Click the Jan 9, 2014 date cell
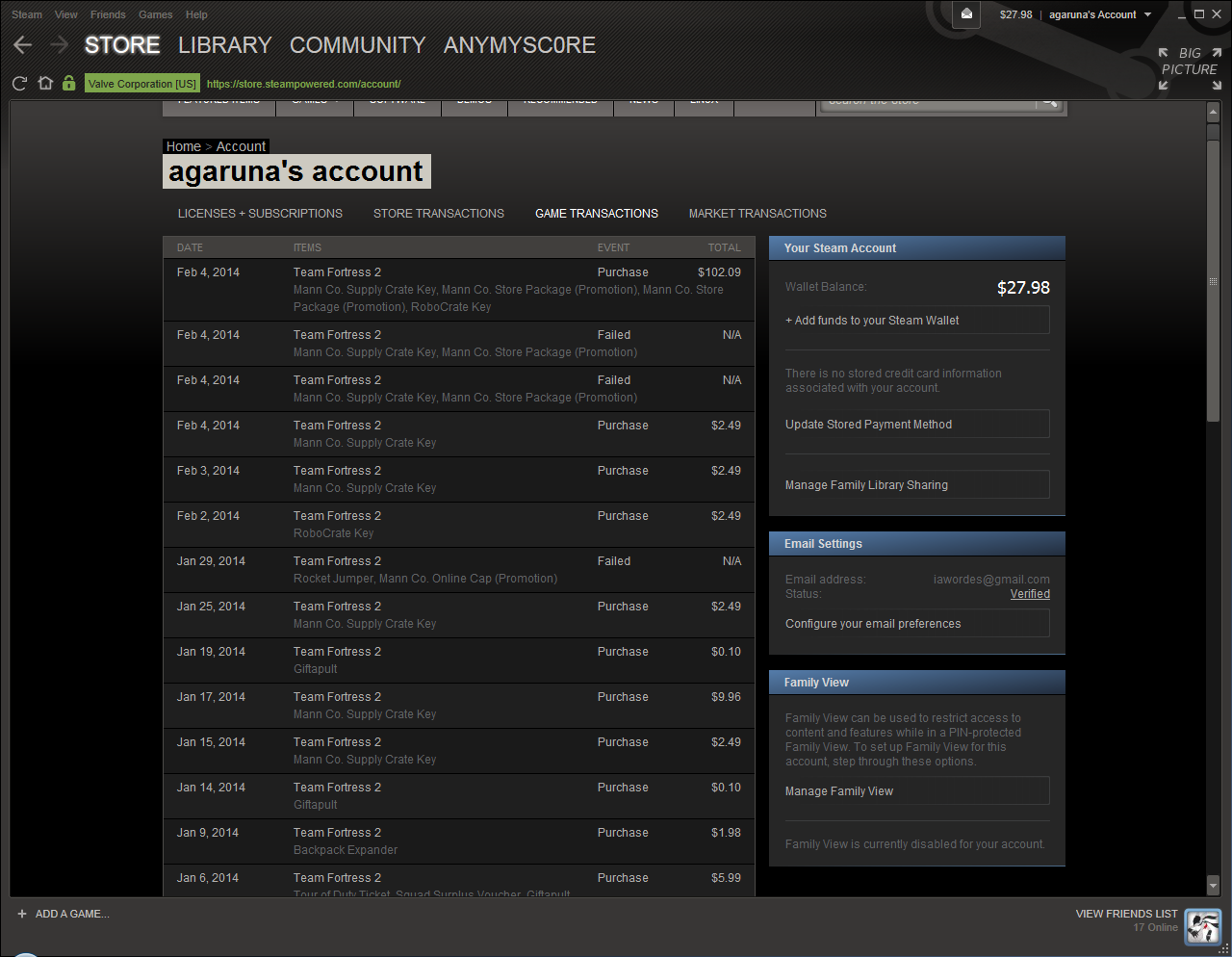 [208, 833]
